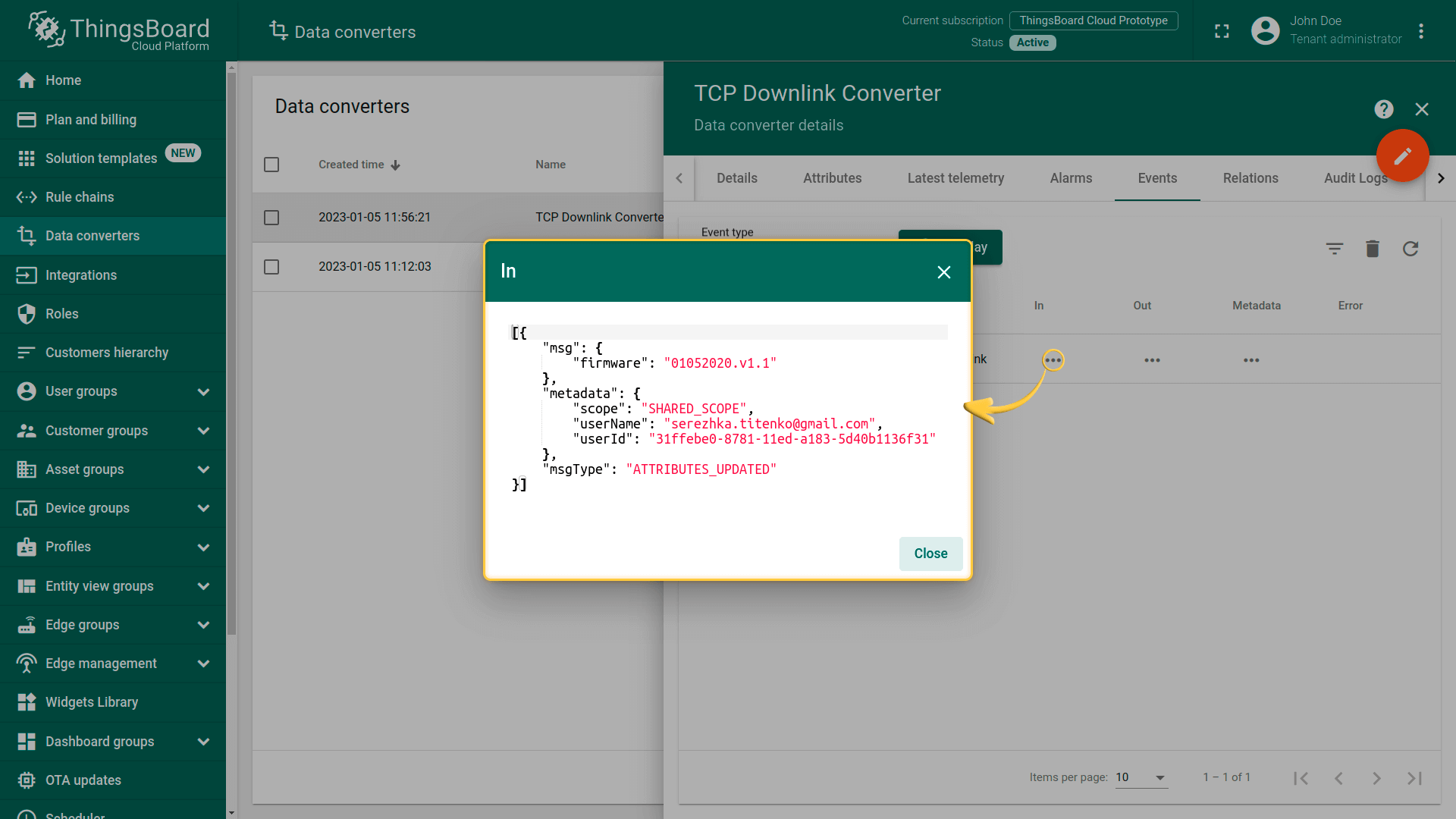Clear events with the trash icon
The image size is (1456, 819).
click(x=1373, y=249)
